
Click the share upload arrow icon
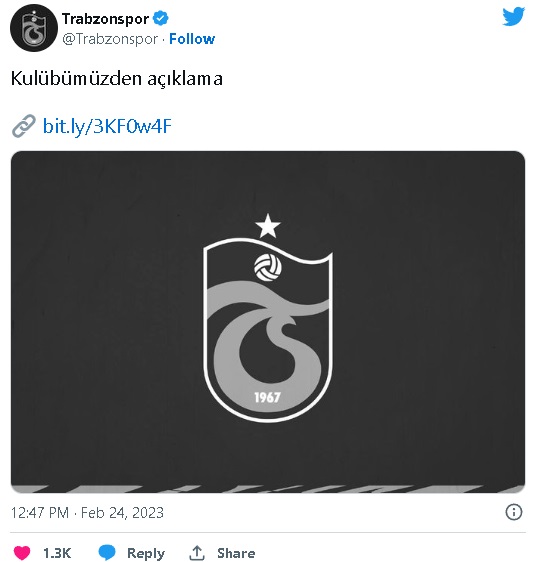(x=197, y=552)
